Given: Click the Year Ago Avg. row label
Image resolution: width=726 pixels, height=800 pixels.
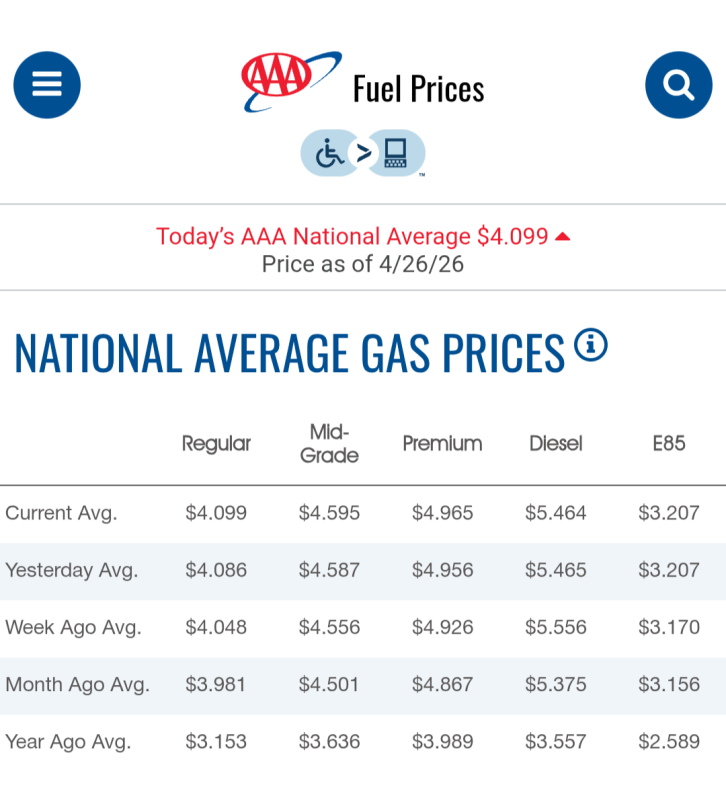Looking at the screenshot, I should [68, 742].
